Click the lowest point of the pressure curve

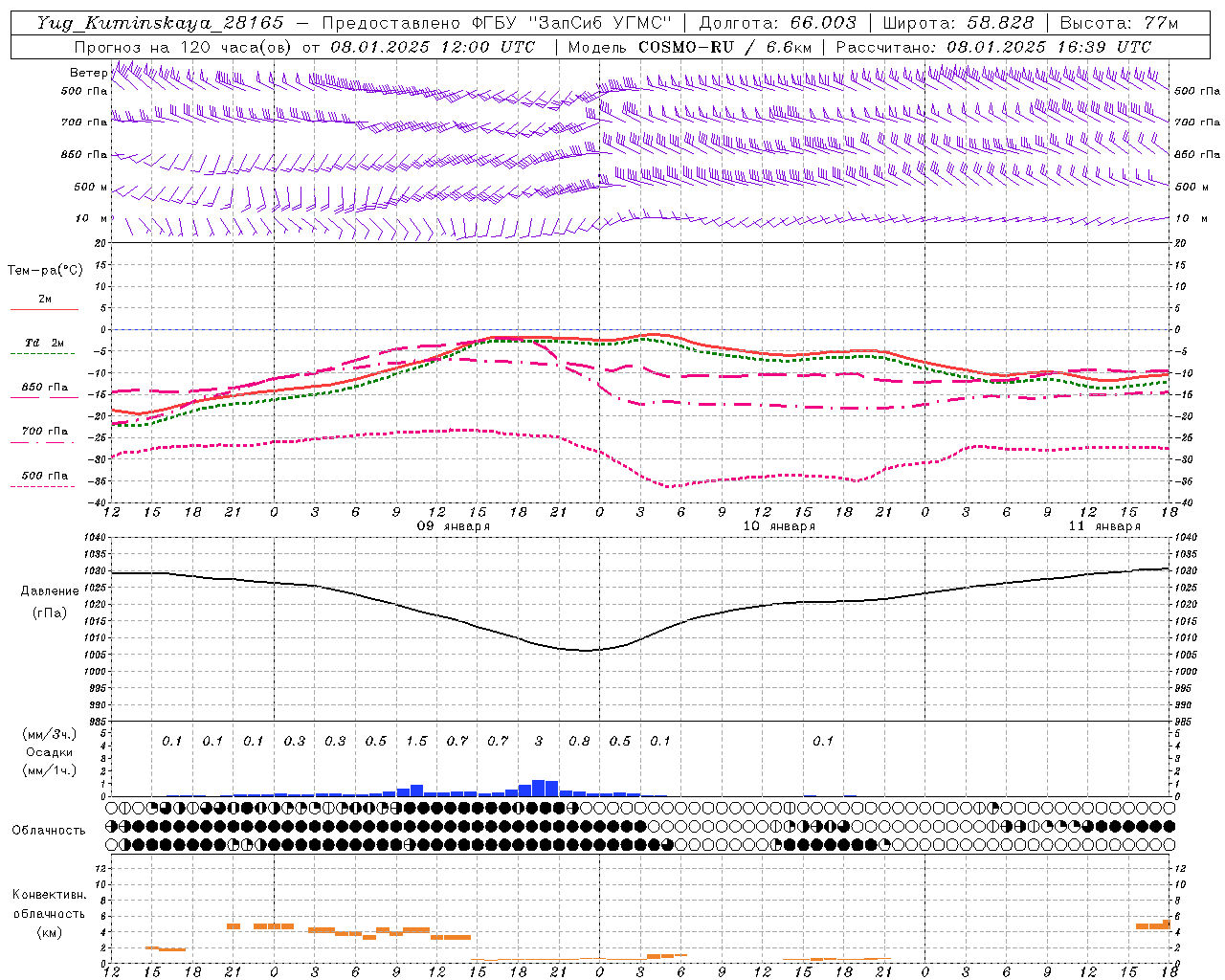(586, 651)
